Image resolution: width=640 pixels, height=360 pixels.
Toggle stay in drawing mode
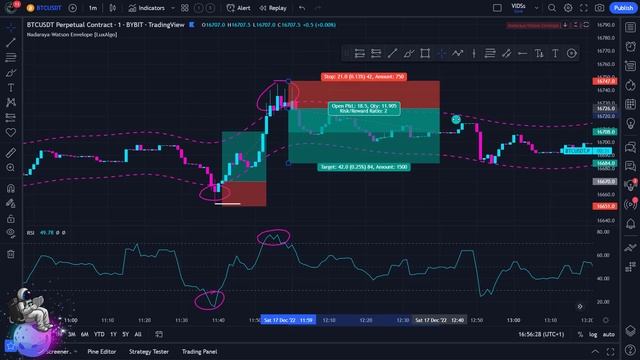[11, 203]
